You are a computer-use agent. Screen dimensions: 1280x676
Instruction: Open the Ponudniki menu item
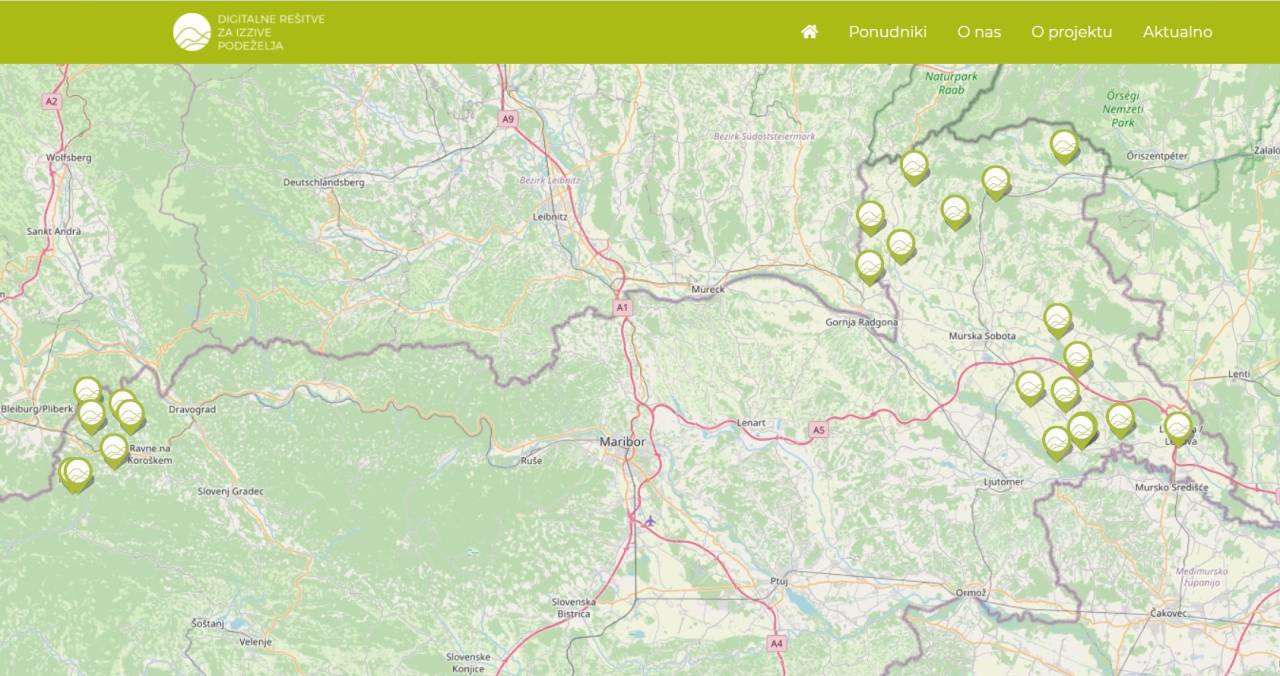point(887,32)
